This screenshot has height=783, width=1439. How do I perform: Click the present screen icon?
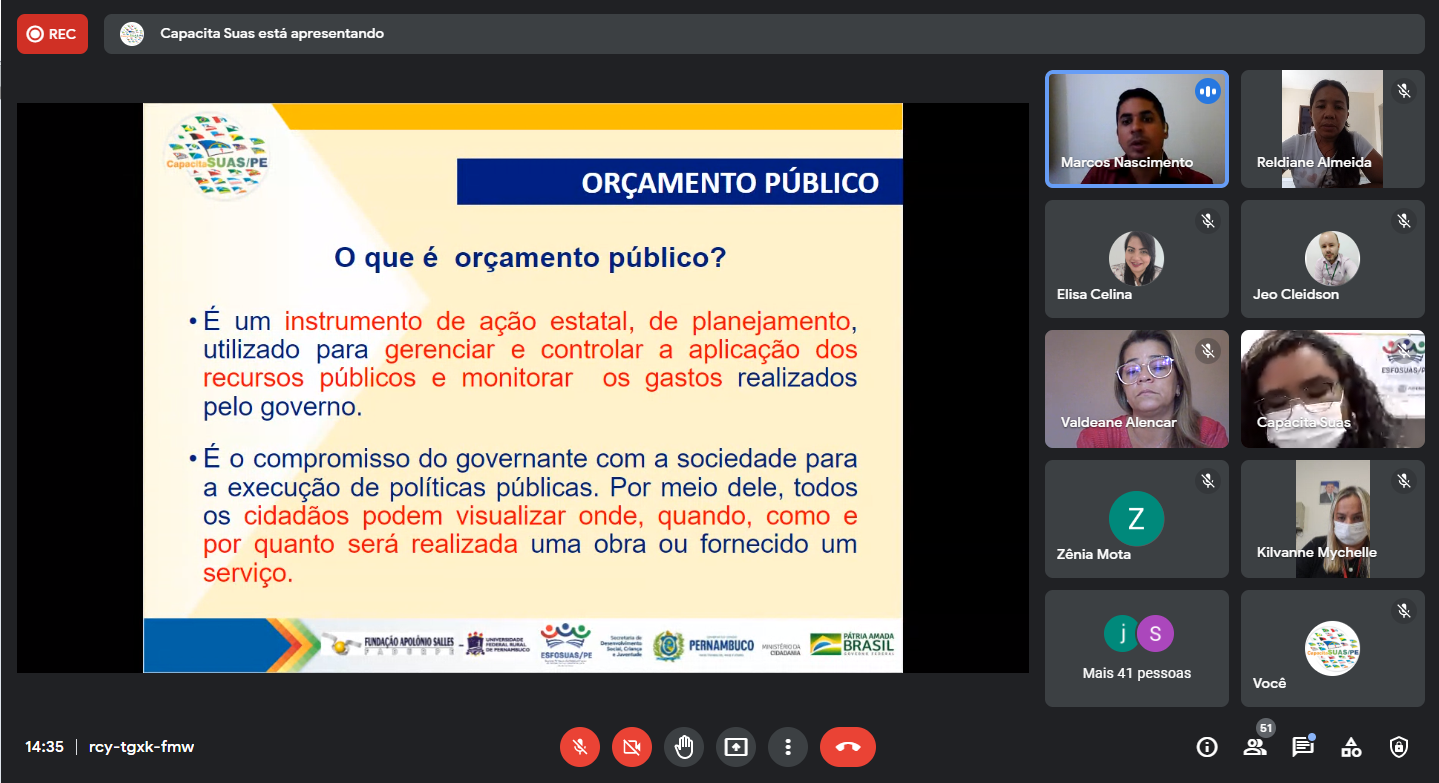click(736, 747)
